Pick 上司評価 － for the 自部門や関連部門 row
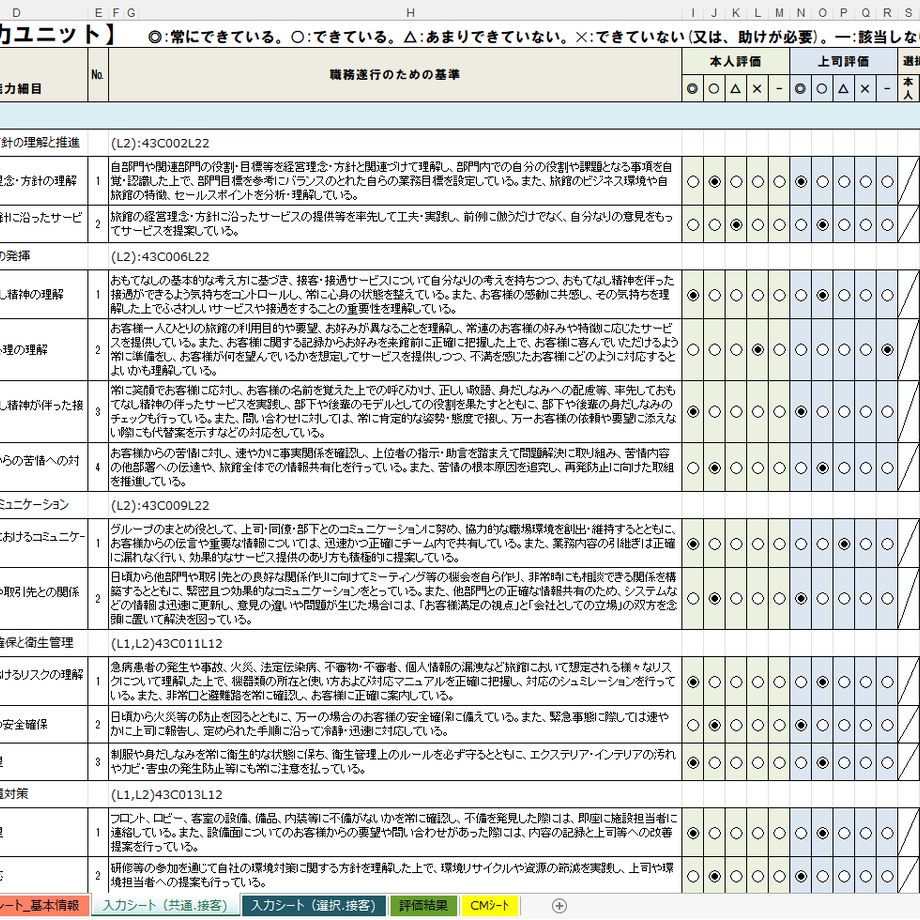The height and width of the screenshot is (920, 920). point(887,182)
